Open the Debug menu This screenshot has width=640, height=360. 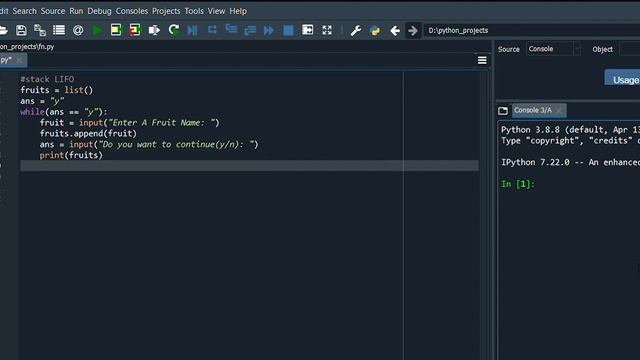[x=99, y=11]
